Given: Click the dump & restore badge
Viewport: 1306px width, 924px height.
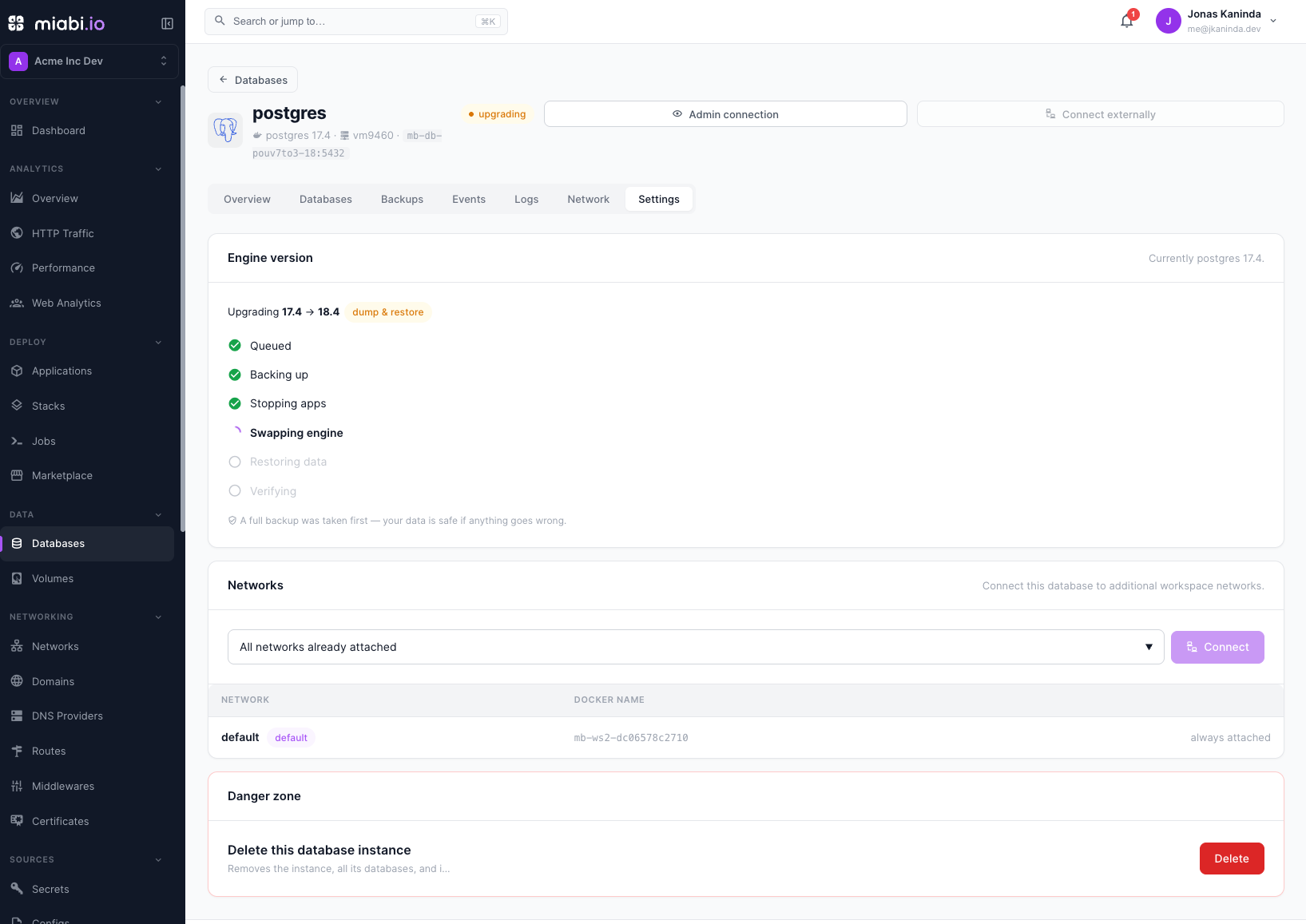Looking at the screenshot, I should [388, 312].
